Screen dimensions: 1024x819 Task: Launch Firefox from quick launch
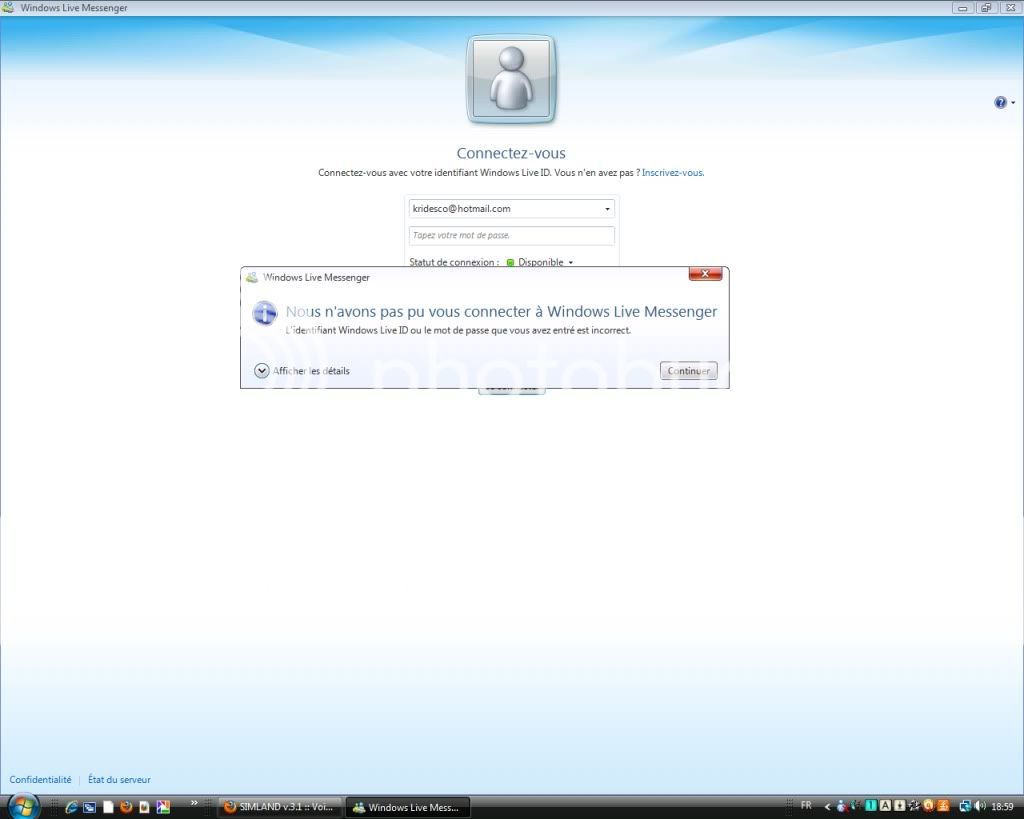point(126,807)
